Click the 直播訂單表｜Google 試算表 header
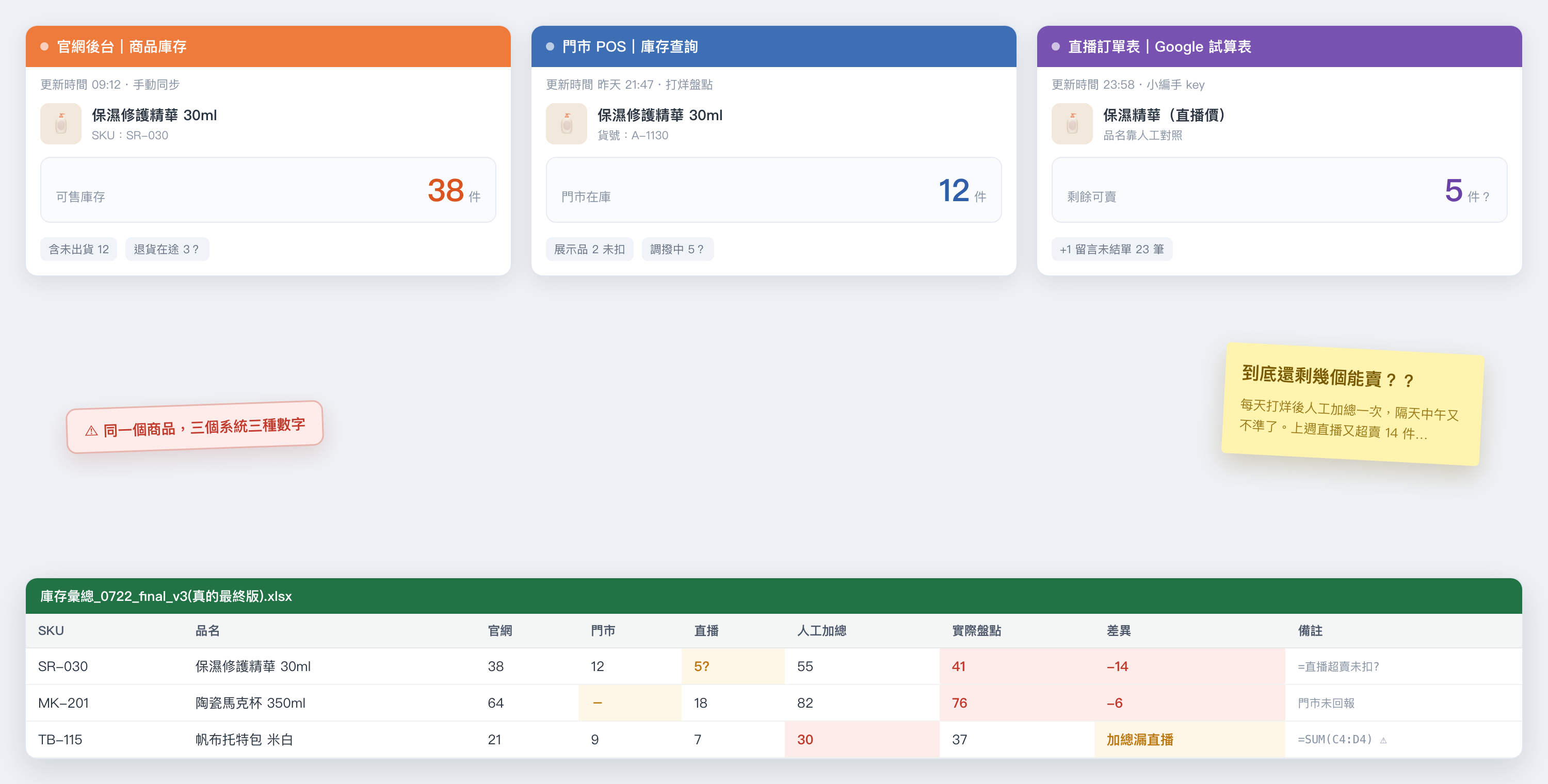1548x784 pixels. 1279,46
